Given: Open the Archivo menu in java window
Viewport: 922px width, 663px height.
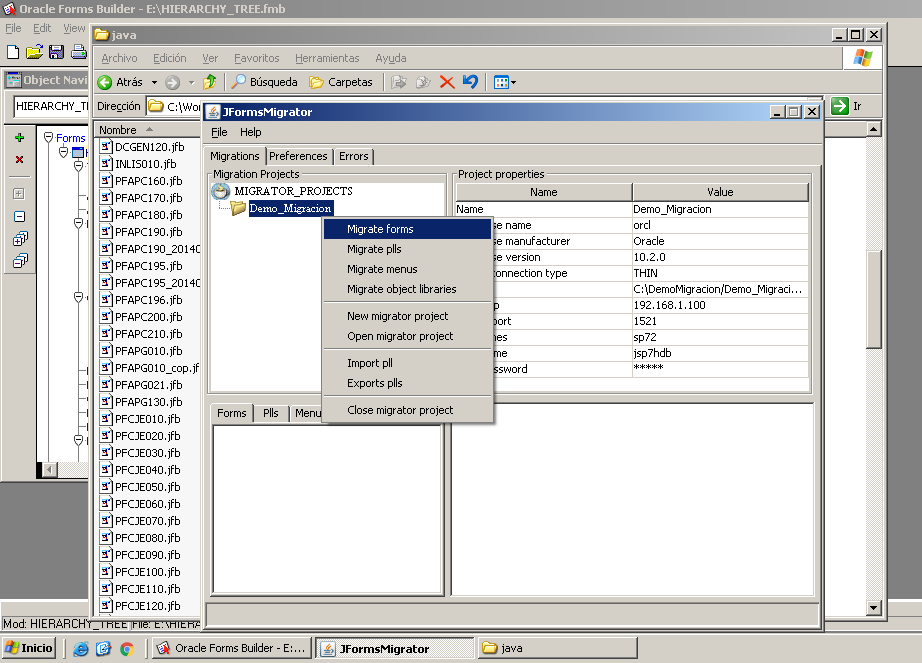Looking at the screenshot, I should tap(119, 58).
